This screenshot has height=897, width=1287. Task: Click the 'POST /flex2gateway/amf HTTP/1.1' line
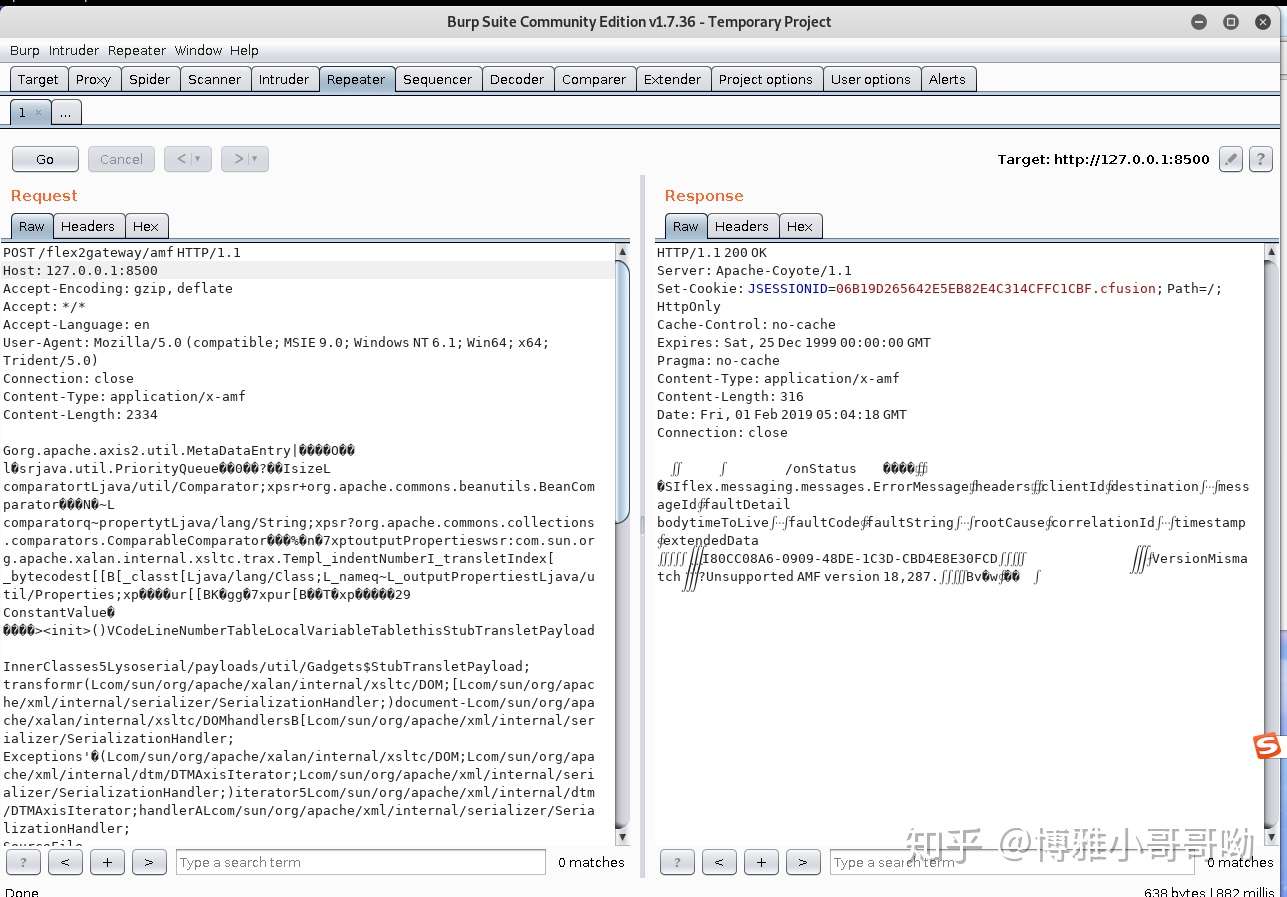pyautogui.click(x=122, y=252)
